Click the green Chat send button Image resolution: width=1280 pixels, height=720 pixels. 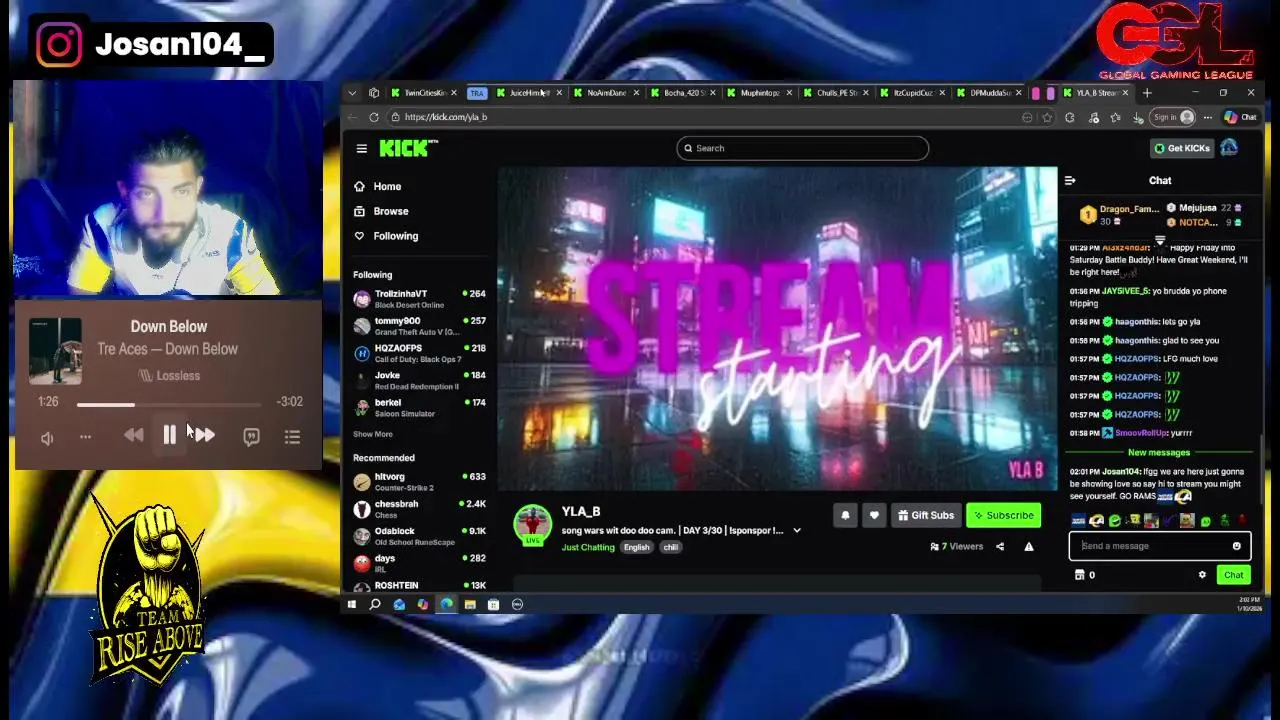1233,575
